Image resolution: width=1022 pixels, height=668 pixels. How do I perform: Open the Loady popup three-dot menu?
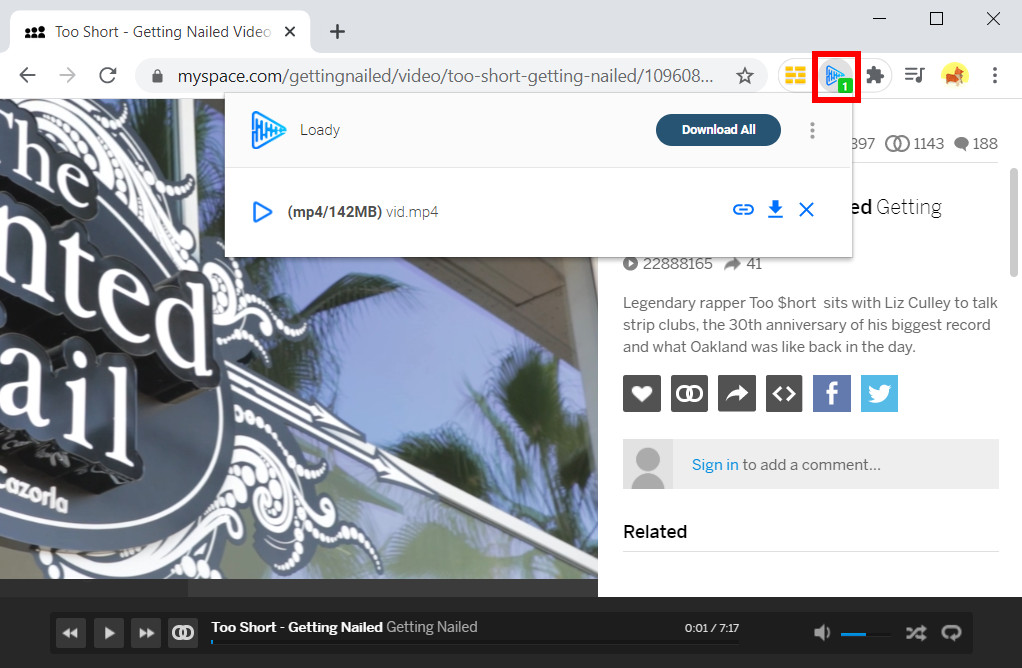click(813, 130)
